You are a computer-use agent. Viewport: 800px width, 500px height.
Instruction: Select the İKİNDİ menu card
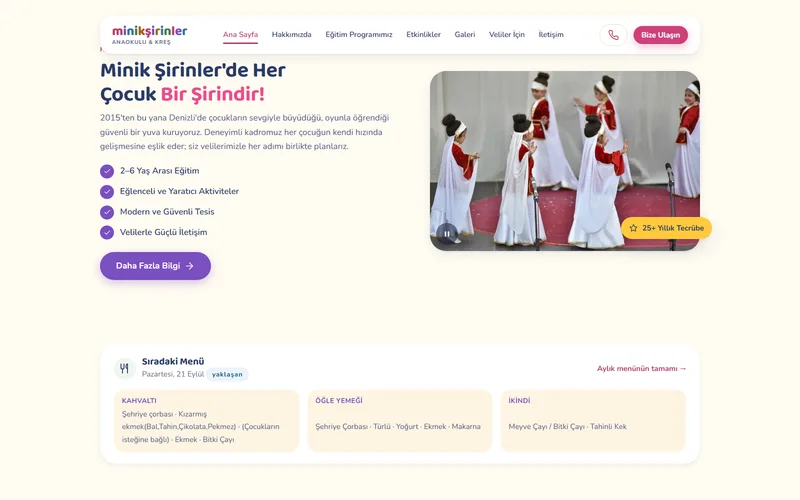coord(593,421)
